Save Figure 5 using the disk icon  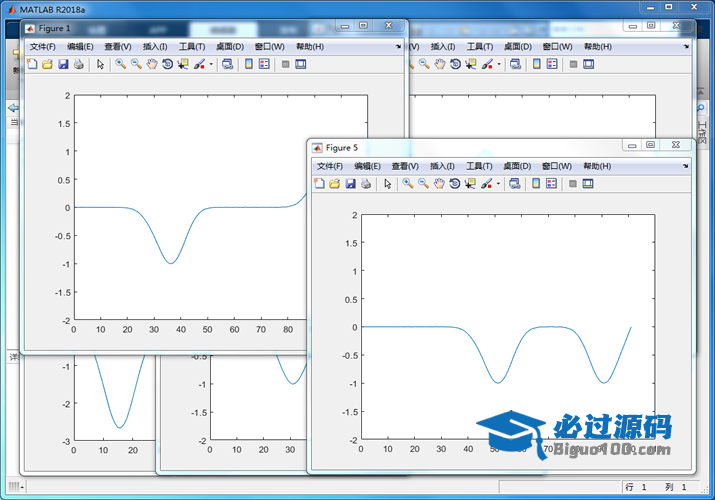click(x=350, y=184)
